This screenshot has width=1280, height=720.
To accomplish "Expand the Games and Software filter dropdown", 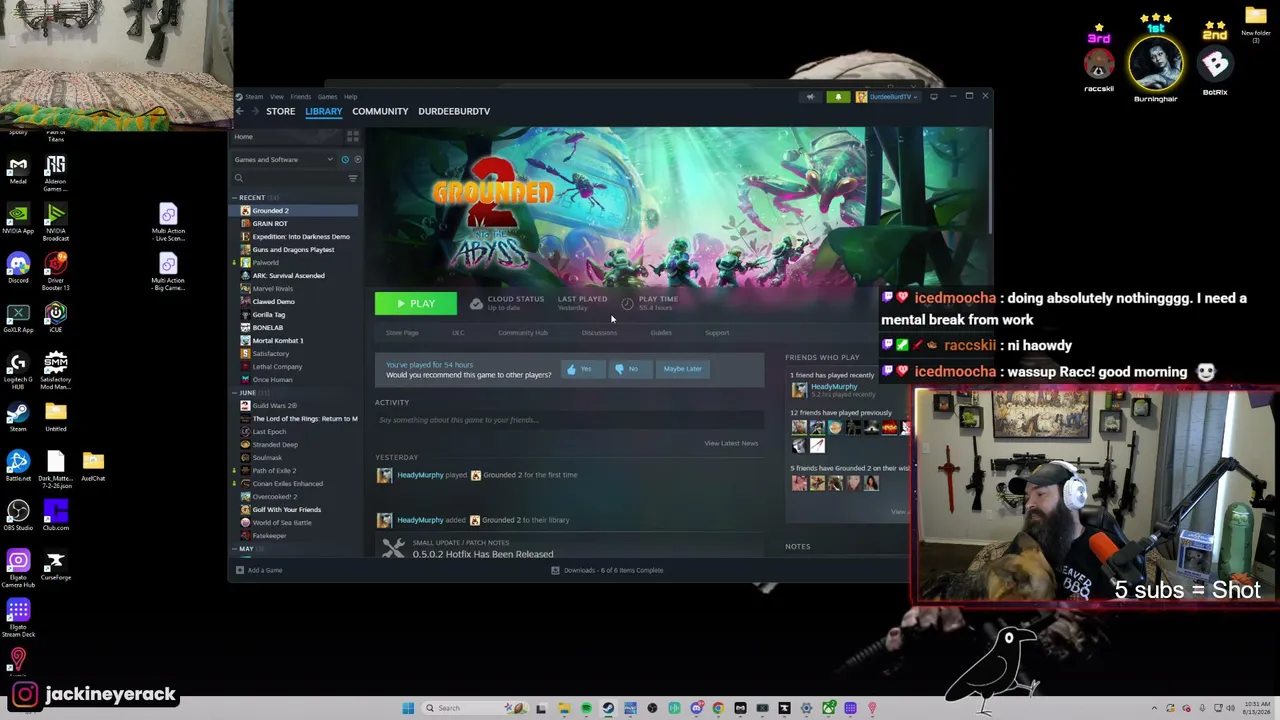I will (x=284, y=160).
